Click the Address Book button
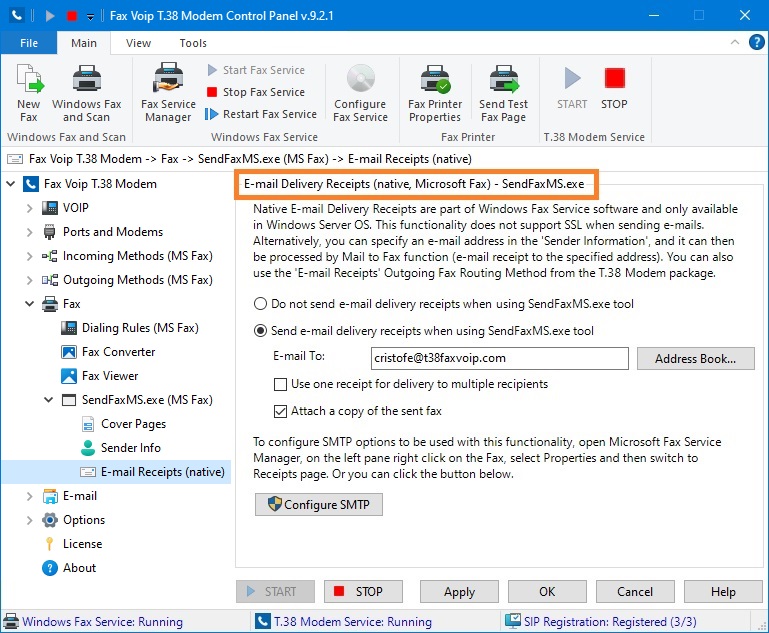Screen dimensions: 769x633 [695, 359]
